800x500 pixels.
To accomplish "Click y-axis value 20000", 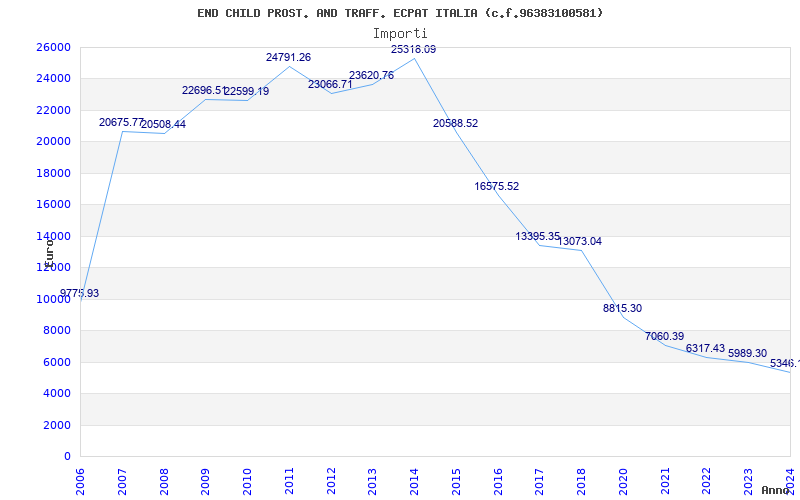I will tap(53, 141).
